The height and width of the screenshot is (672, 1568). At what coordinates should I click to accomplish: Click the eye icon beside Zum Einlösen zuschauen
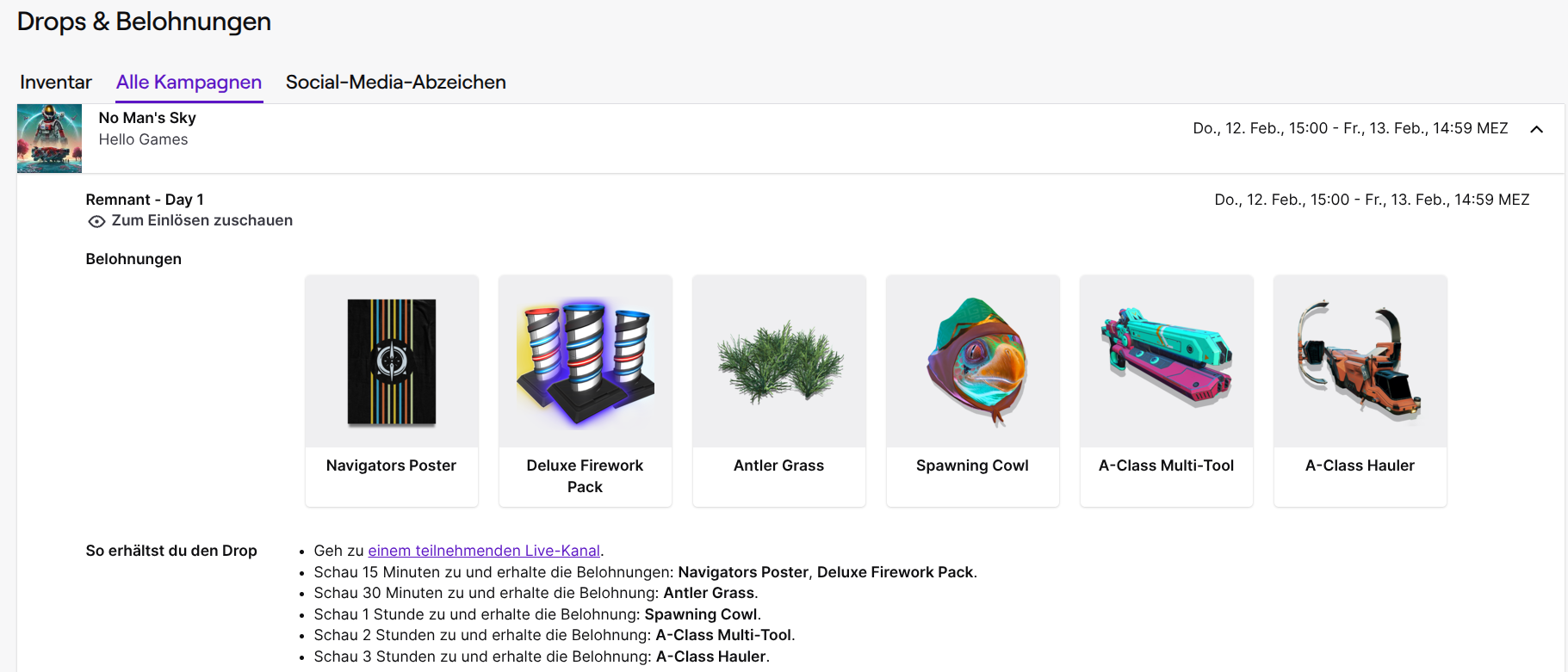(96, 221)
